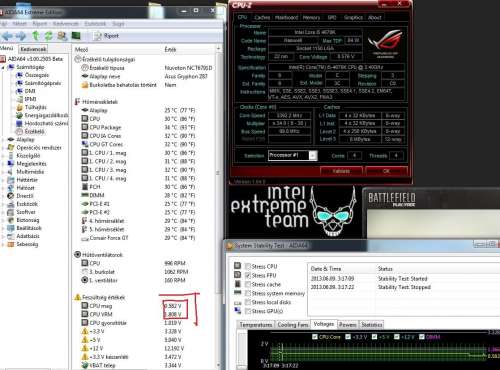Switch to the Kedvencek pane tab
The height and width of the screenshot is (370, 500).
(33, 49)
